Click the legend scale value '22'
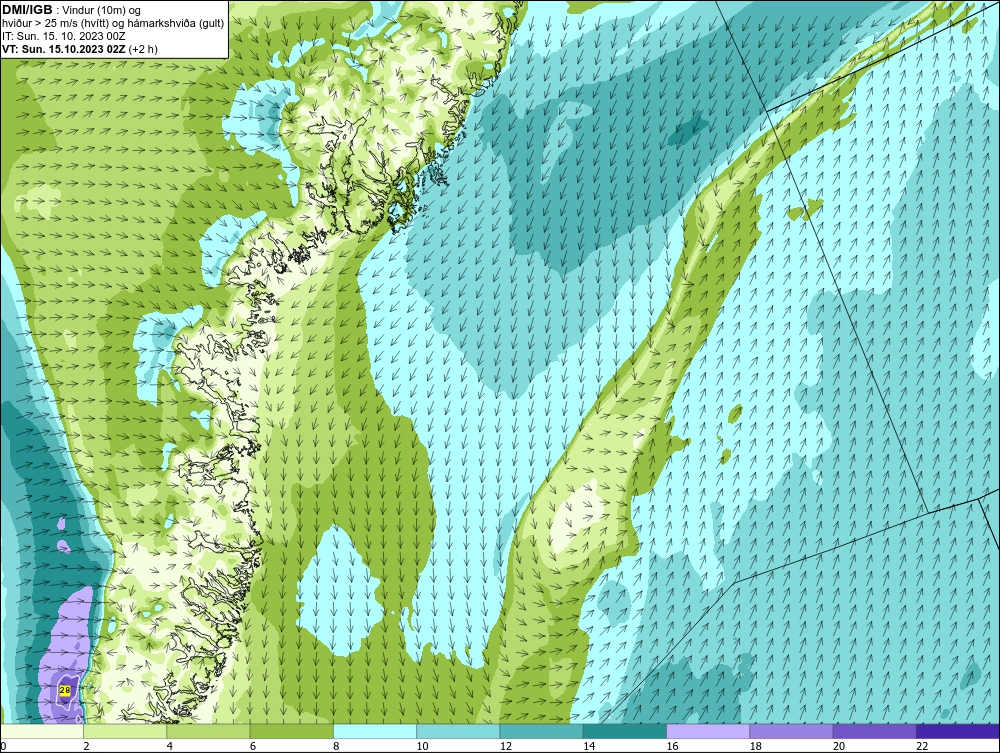This screenshot has width=1000, height=753. click(x=922, y=747)
